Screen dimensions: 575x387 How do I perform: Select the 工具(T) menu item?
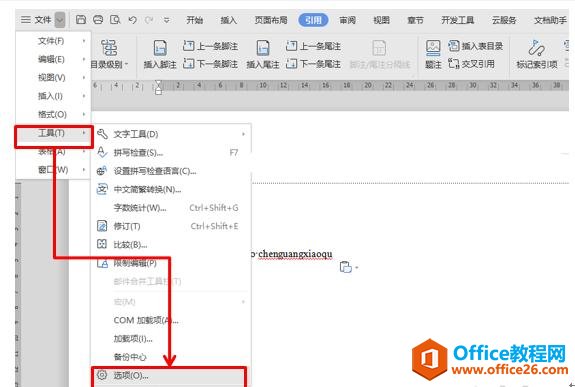pyautogui.click(x=54, y=133)
